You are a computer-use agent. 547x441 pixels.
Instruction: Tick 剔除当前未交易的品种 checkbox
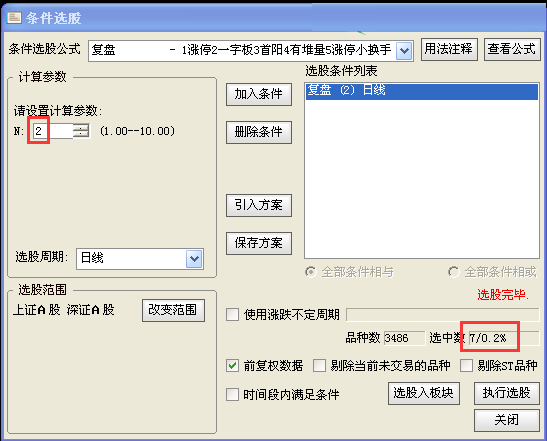click(x=319, y=366)
